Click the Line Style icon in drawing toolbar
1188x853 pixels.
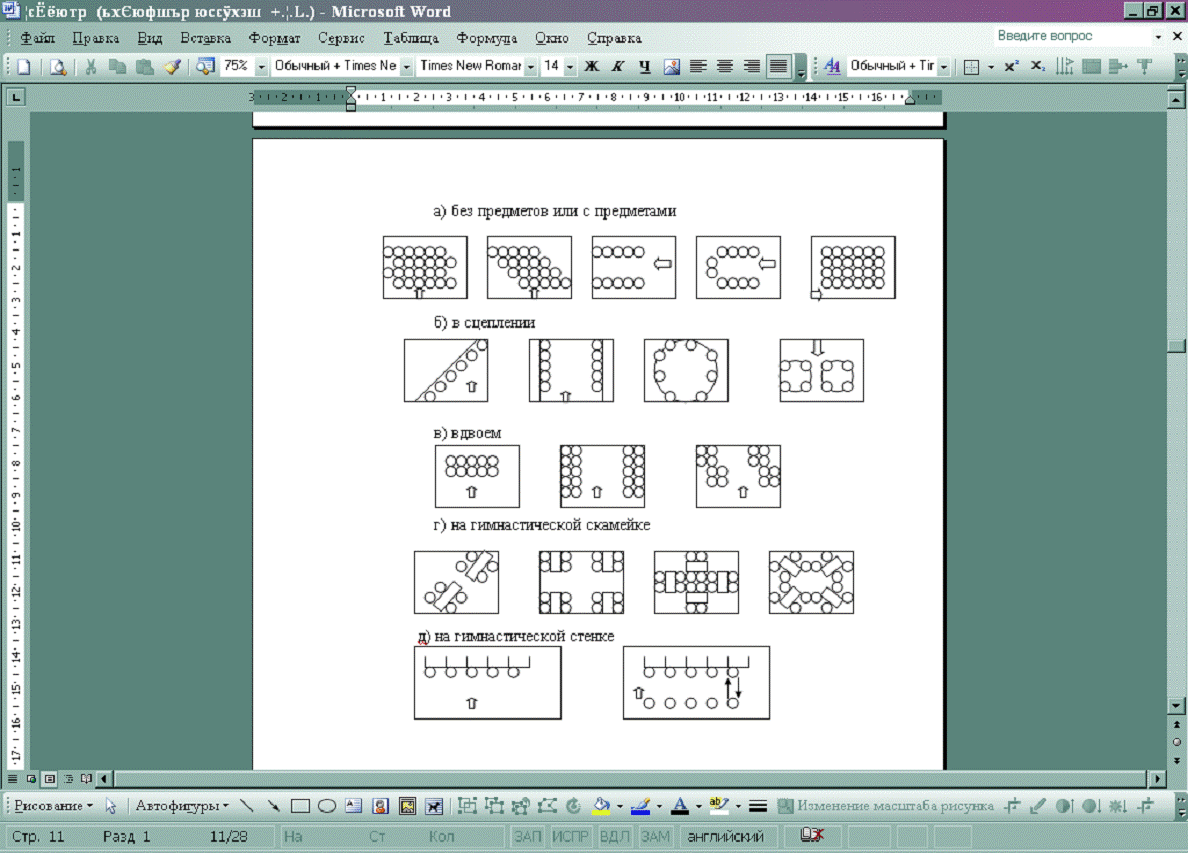[x=757, y=806]
